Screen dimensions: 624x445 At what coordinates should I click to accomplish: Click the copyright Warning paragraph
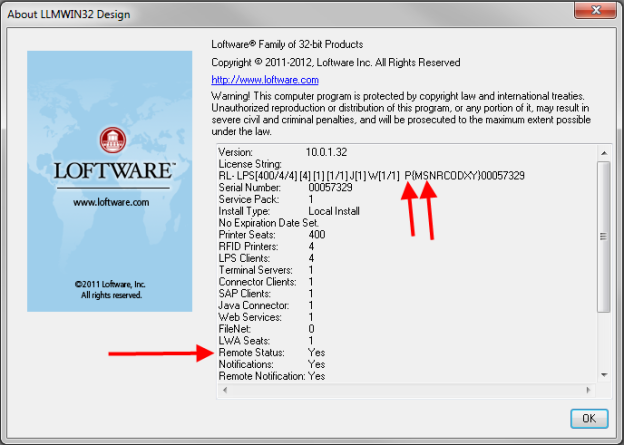coord(401,114)
